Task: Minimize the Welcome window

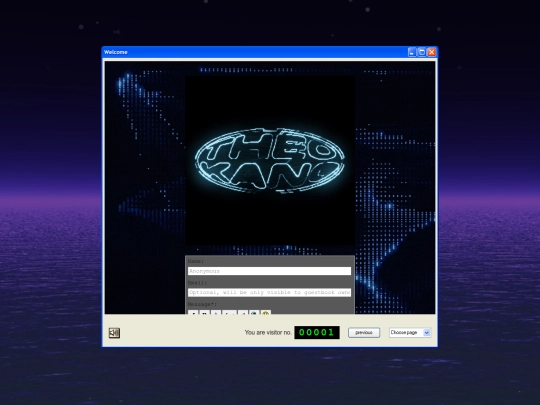Action: 412,52
